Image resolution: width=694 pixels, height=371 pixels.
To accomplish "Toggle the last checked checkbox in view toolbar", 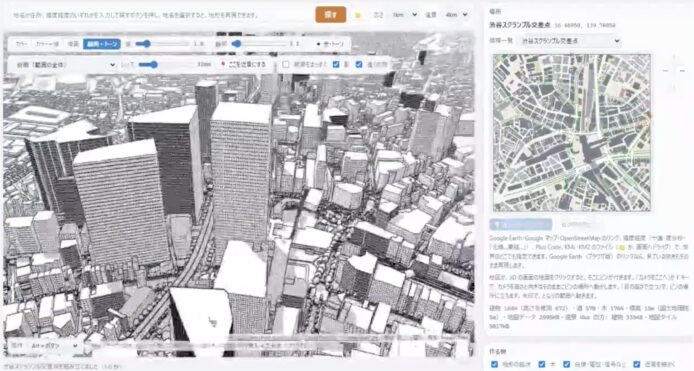I will tap(359, 65).
